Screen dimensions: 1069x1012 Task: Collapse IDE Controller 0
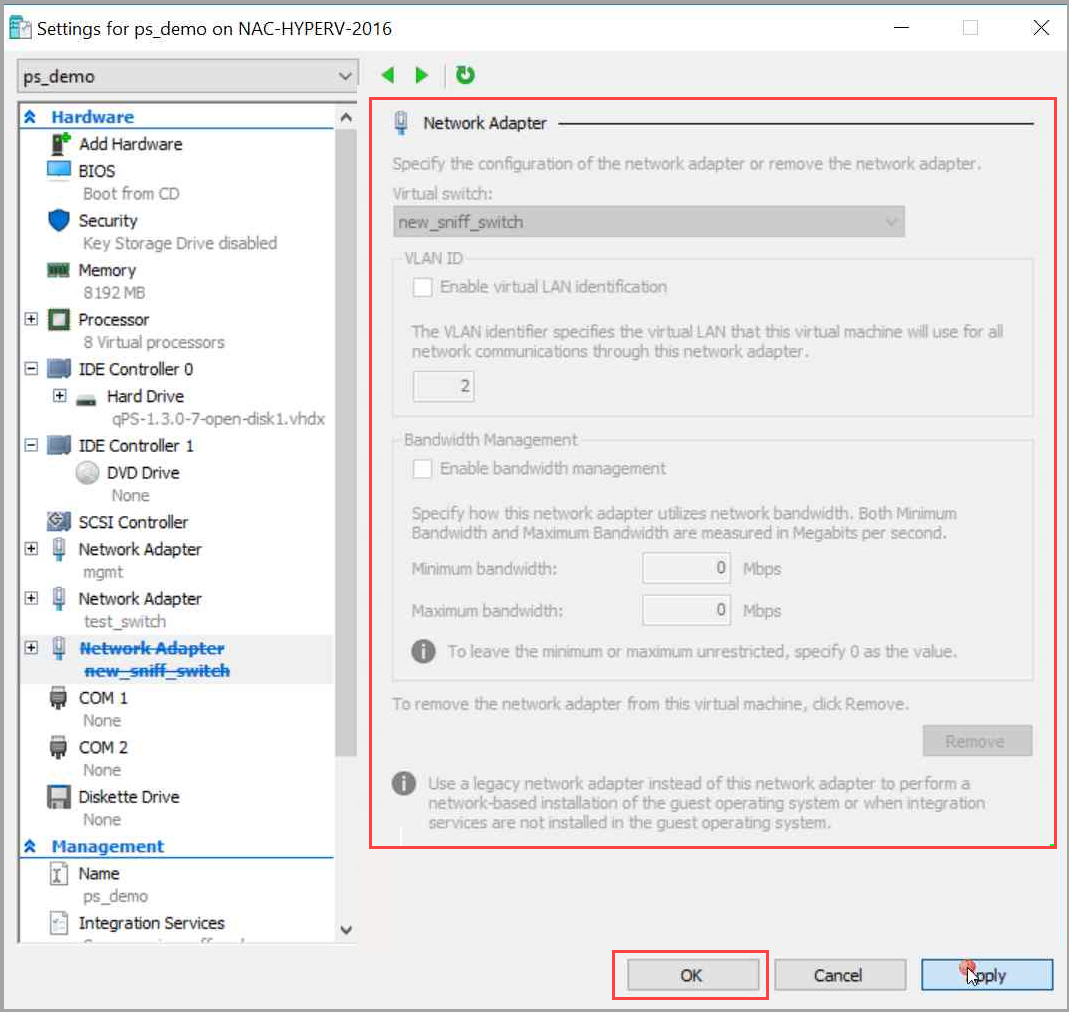point(31,368)
